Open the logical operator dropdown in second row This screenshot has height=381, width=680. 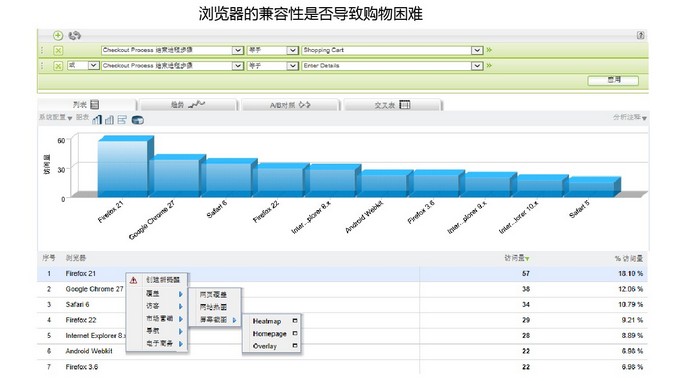point(93,65)
